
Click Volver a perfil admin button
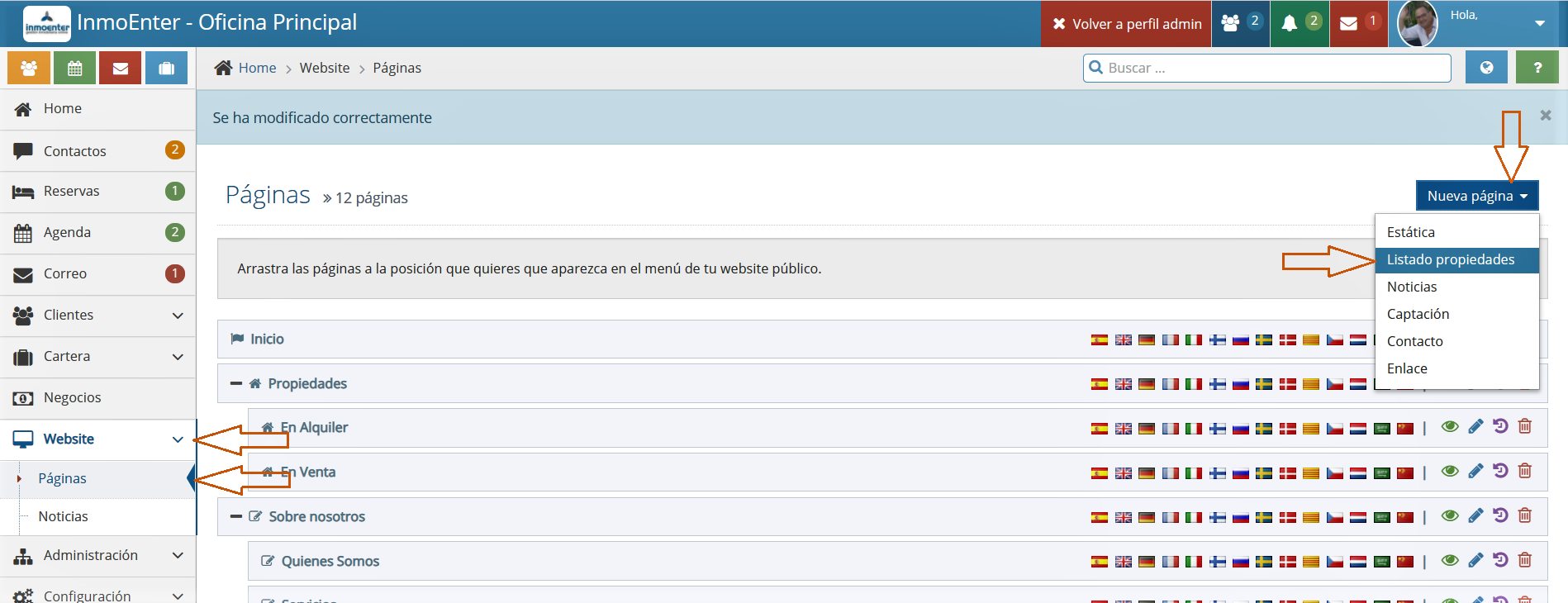click(1126, 23)
